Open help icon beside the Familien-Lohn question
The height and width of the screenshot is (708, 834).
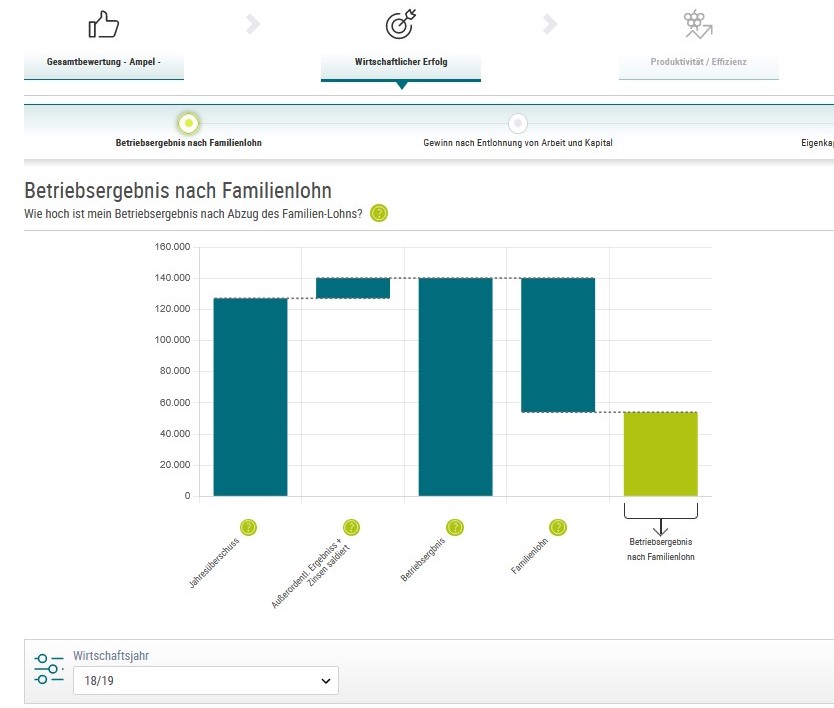point(379,213)
